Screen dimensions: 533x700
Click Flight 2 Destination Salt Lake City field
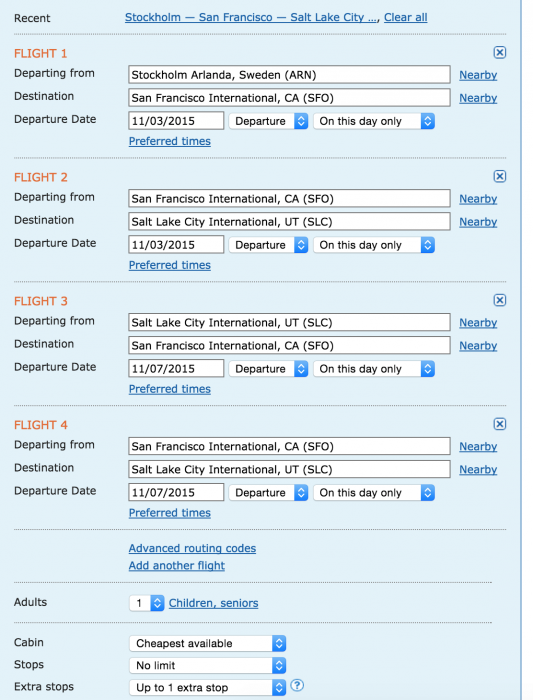(289, 222)
